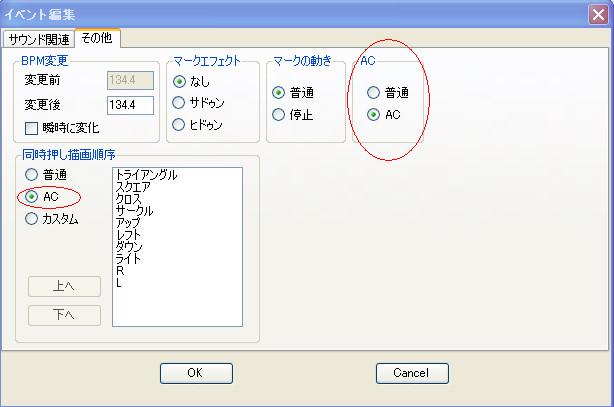This screenshot has height=407, width=614.
Task: Close the イベント編集 dialog window
Action: (x=598, y=13)
